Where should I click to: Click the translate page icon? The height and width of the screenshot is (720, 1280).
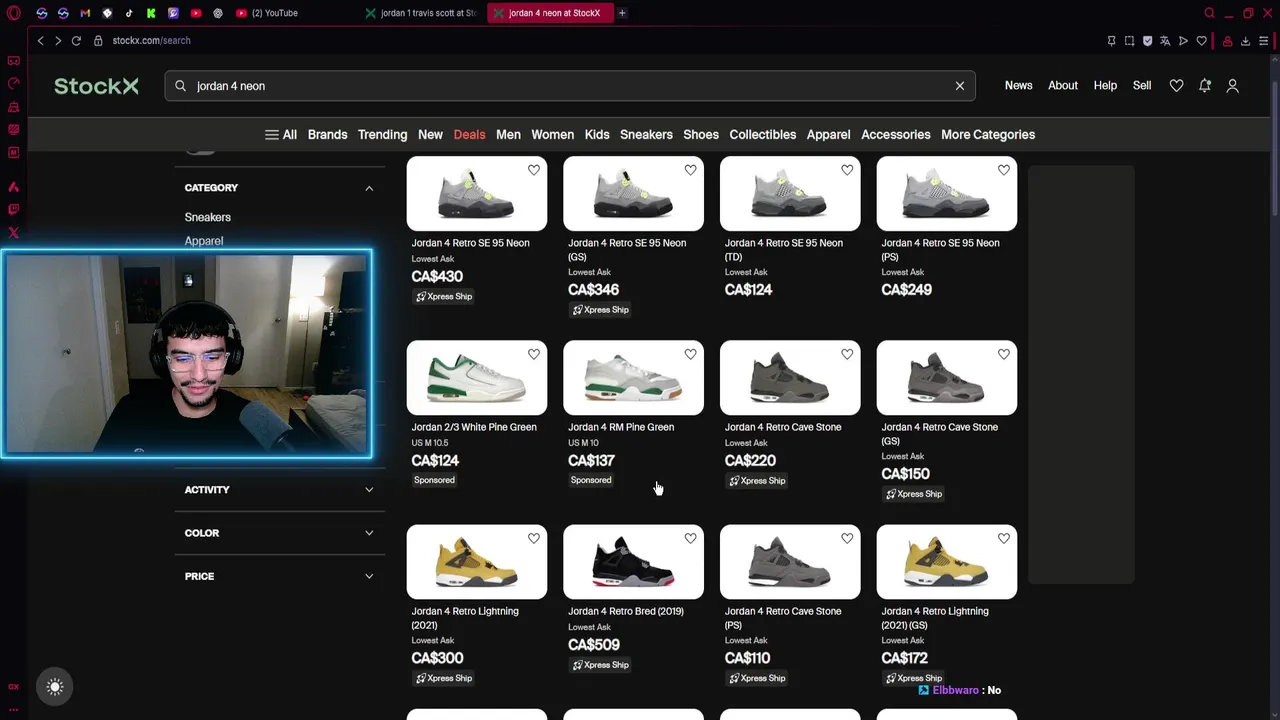click(1165, 41)
